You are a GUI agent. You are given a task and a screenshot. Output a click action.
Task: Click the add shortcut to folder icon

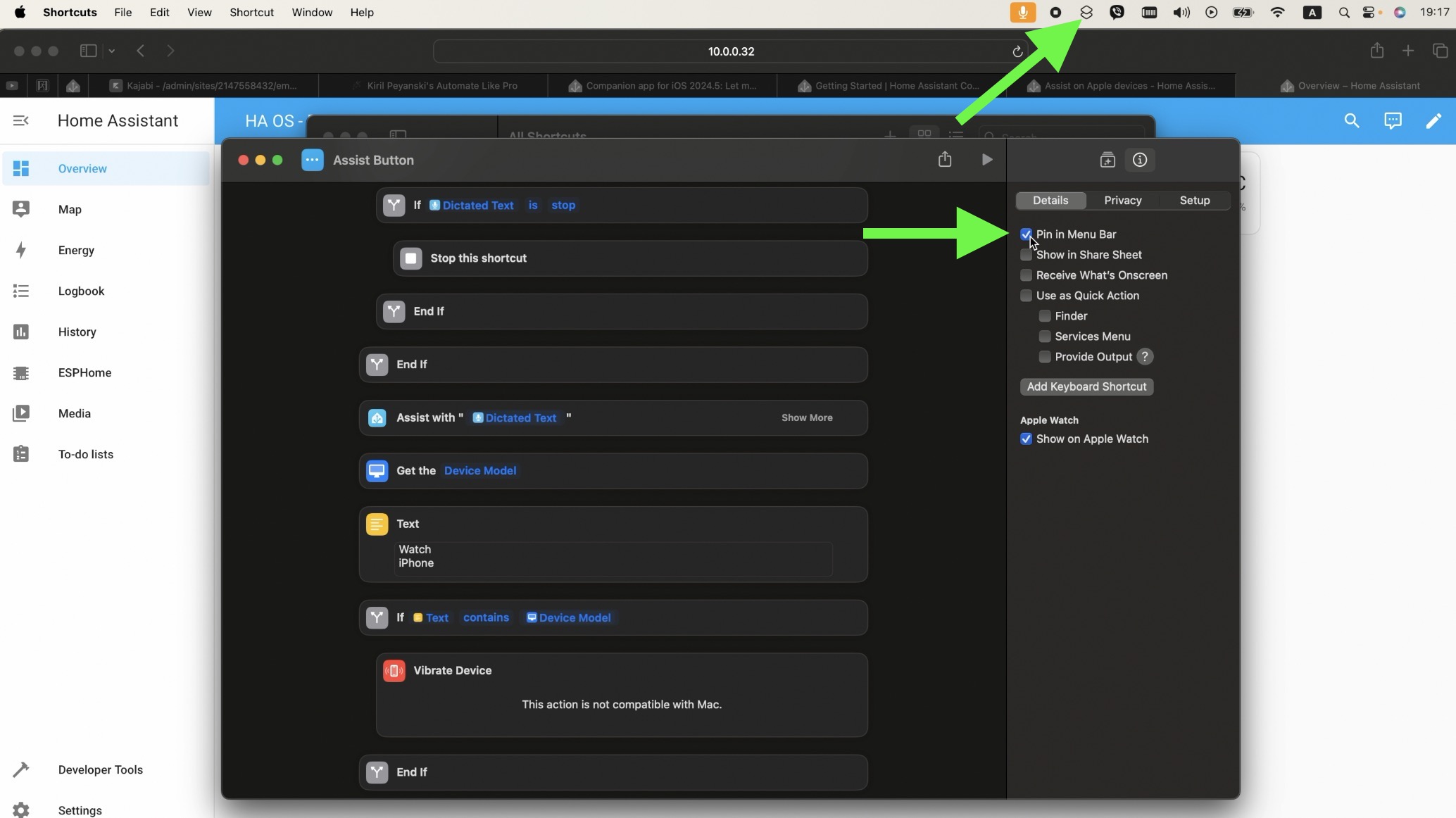point(1107,159)
